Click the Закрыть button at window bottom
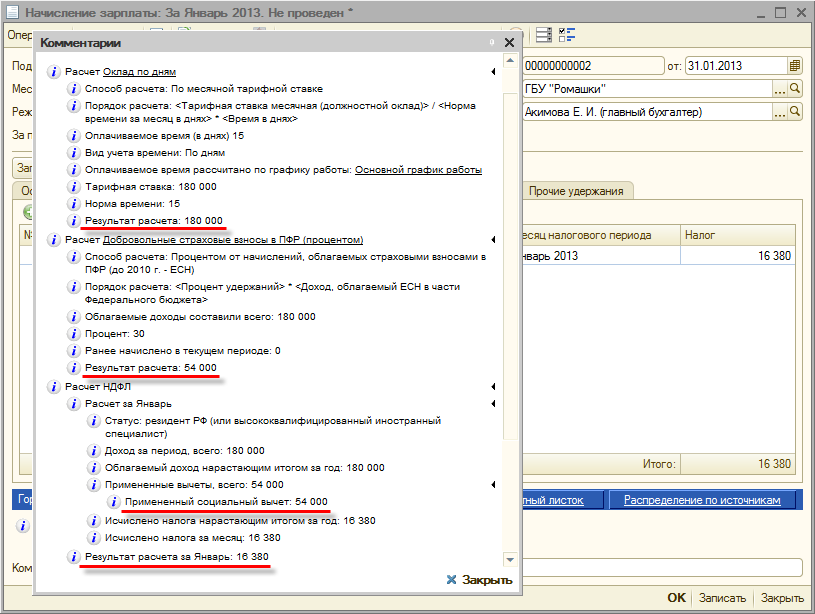815x614 pixels. pos(782,598)
